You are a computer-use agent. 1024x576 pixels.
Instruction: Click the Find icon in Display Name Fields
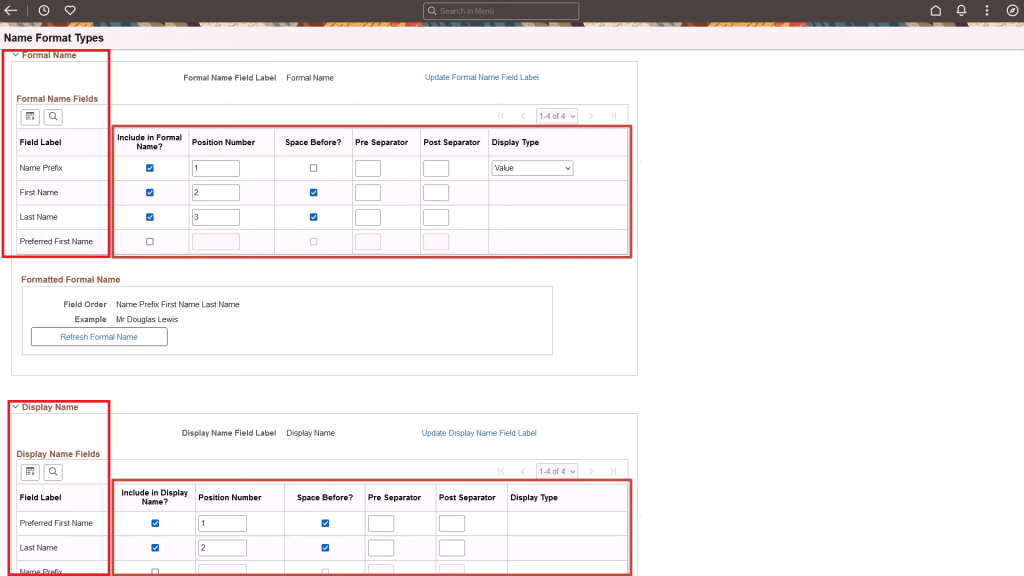click(x=53, y=471)
